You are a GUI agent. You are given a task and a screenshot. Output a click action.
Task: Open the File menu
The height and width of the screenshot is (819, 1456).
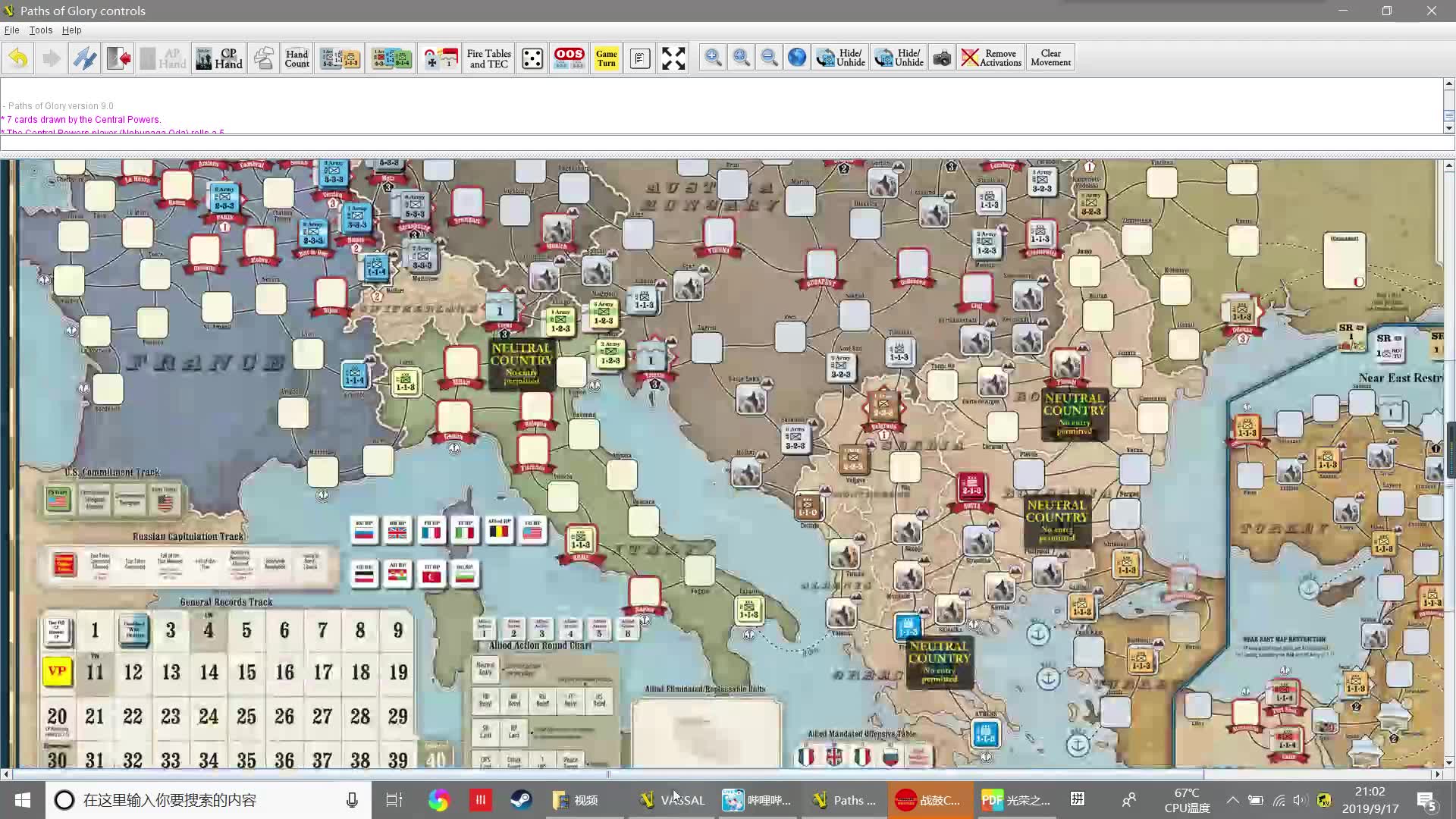[12, 30]
